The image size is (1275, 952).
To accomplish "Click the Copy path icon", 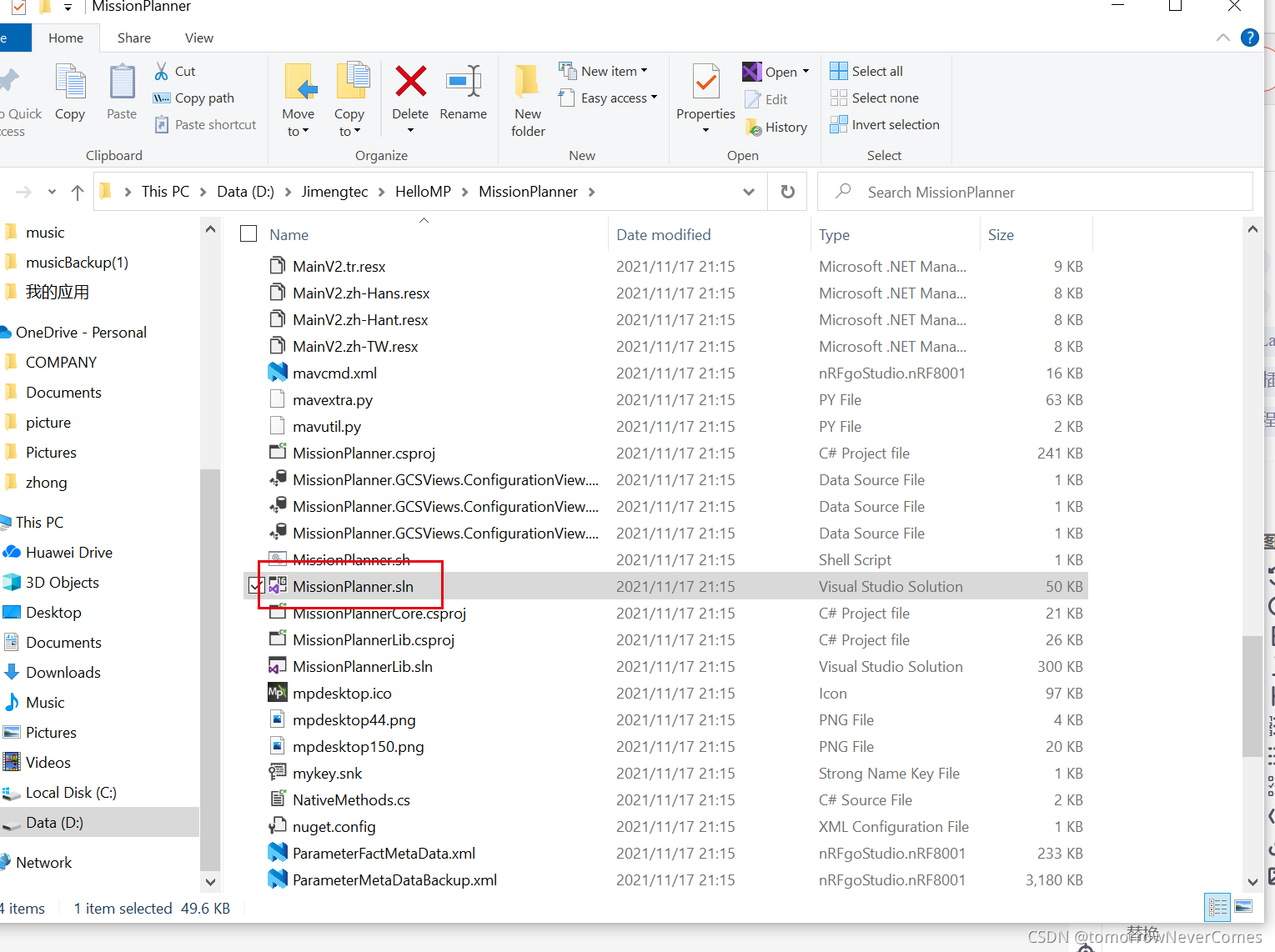I will click(162, 98).
